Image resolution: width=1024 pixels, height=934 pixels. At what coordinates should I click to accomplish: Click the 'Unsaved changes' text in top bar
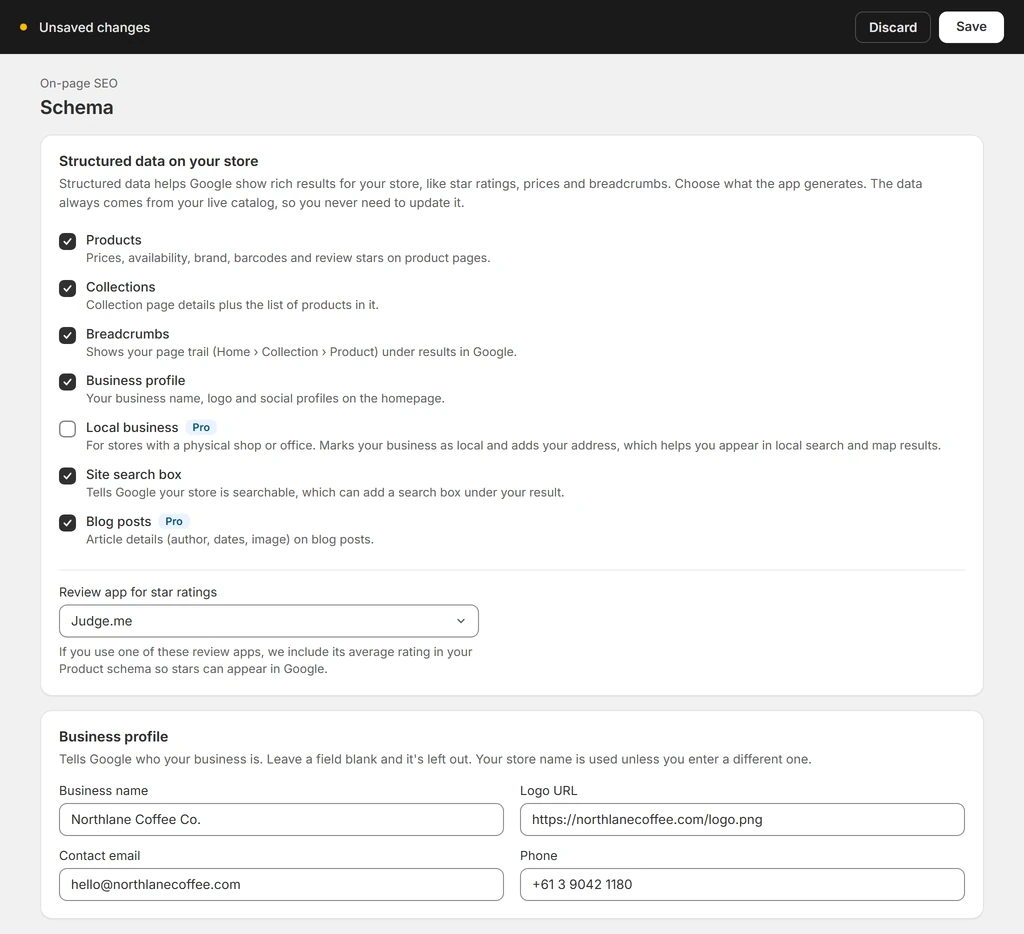(x=95, y=27)
